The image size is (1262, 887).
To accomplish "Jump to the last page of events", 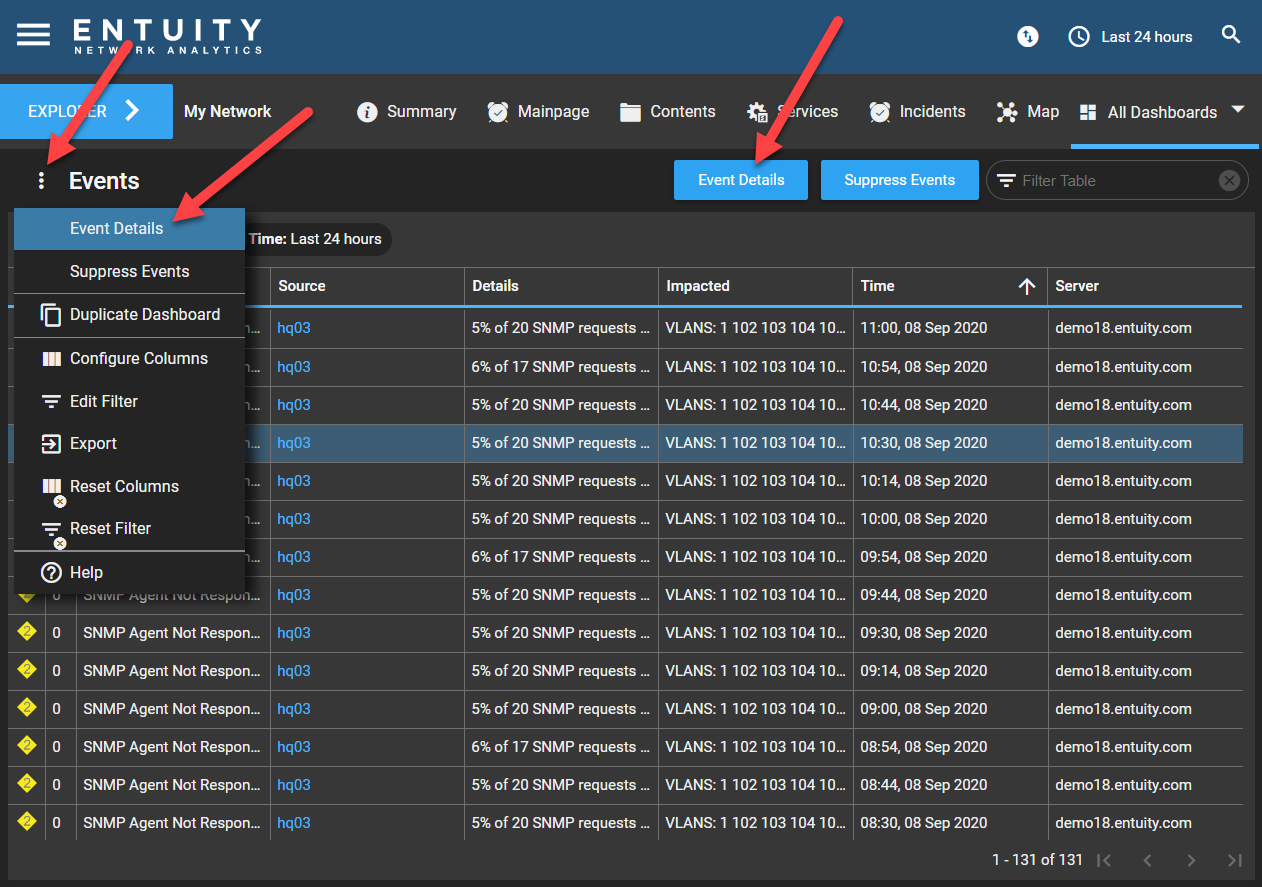I will point(1235,860).
